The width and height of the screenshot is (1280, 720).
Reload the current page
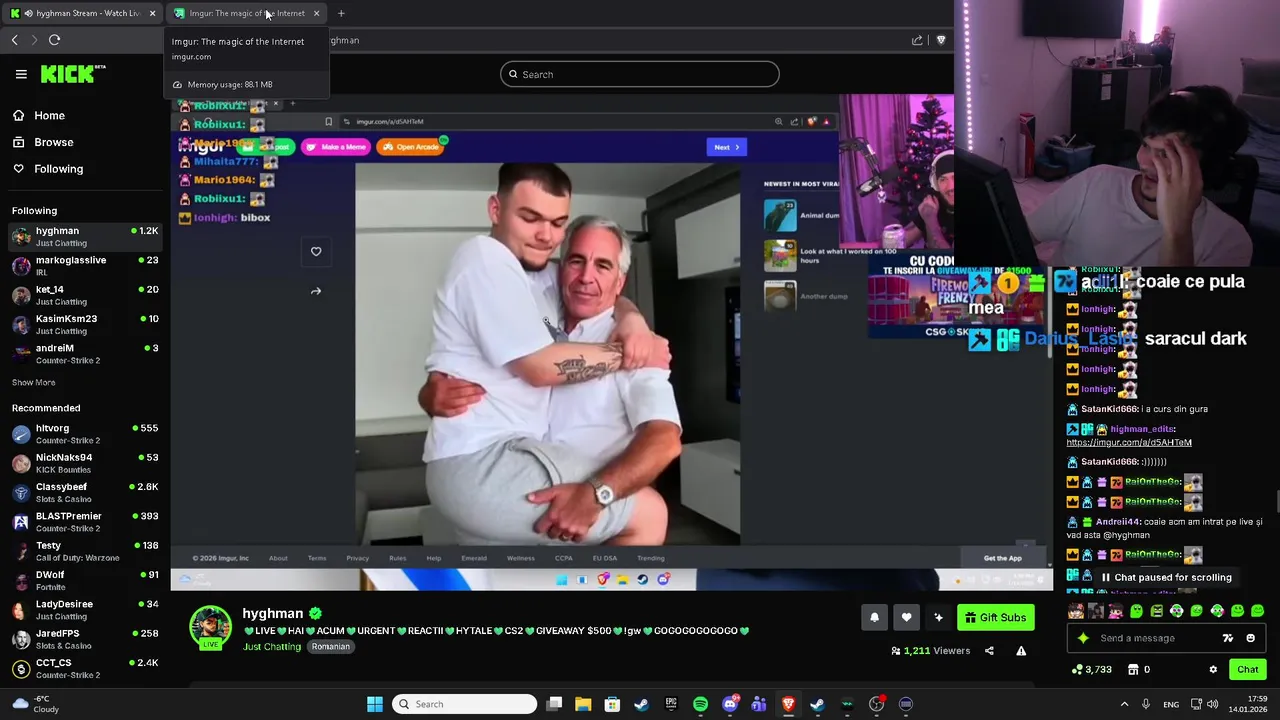point(54,40)
